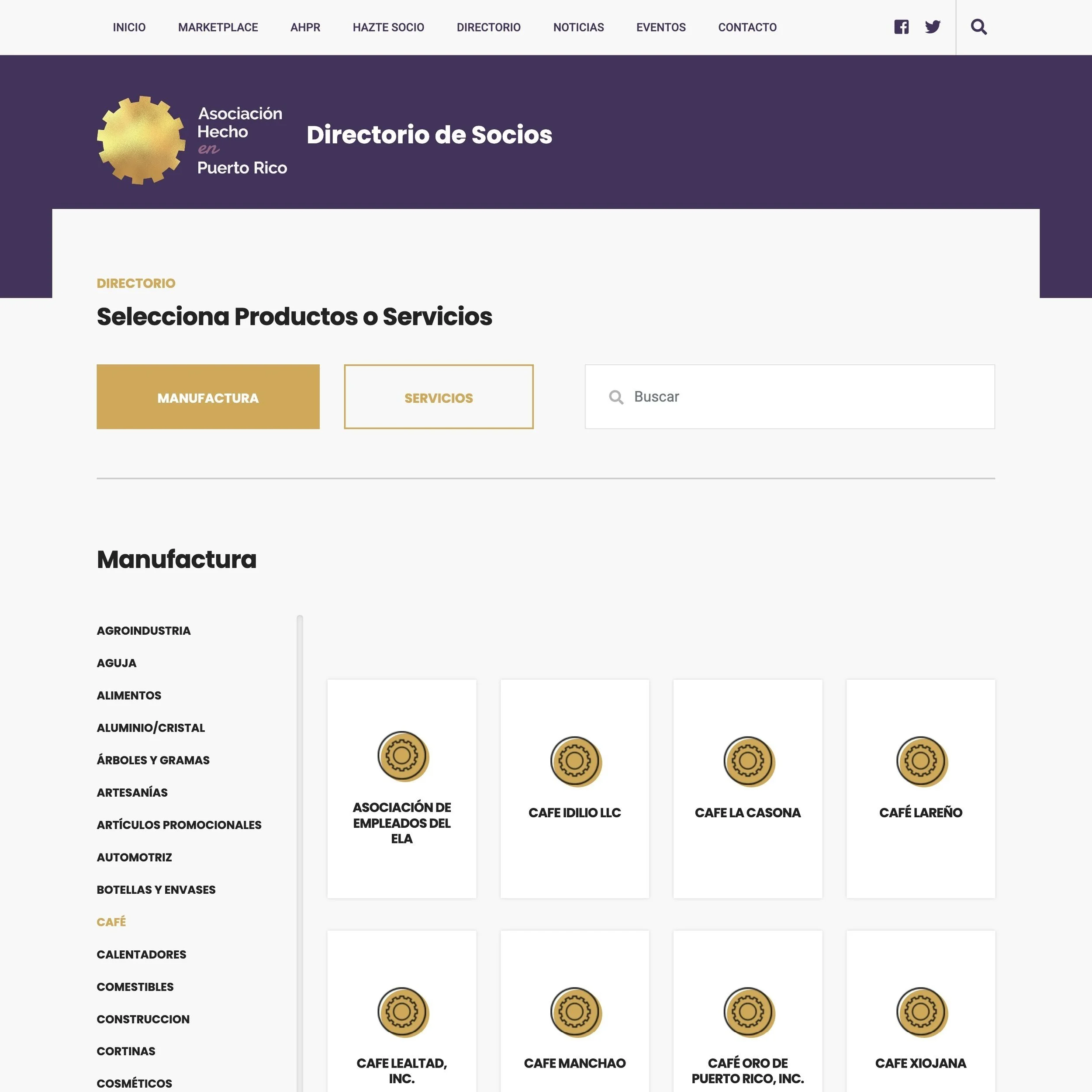Switch to the Servicios button
The image size is (1092, 1092).
click(439, 397)
